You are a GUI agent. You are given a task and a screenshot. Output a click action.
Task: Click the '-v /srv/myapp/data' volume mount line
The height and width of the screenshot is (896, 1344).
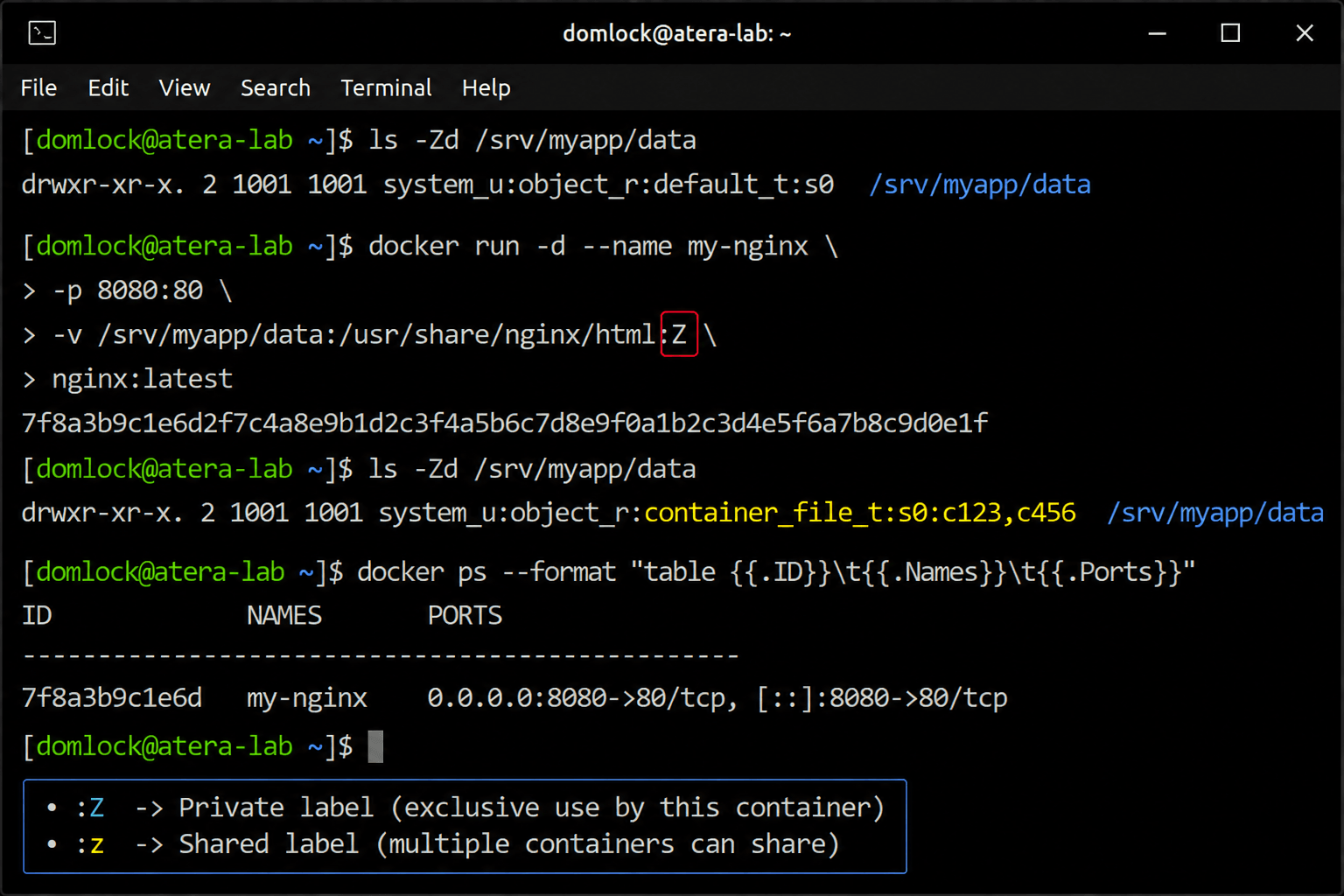coord(369,334)
